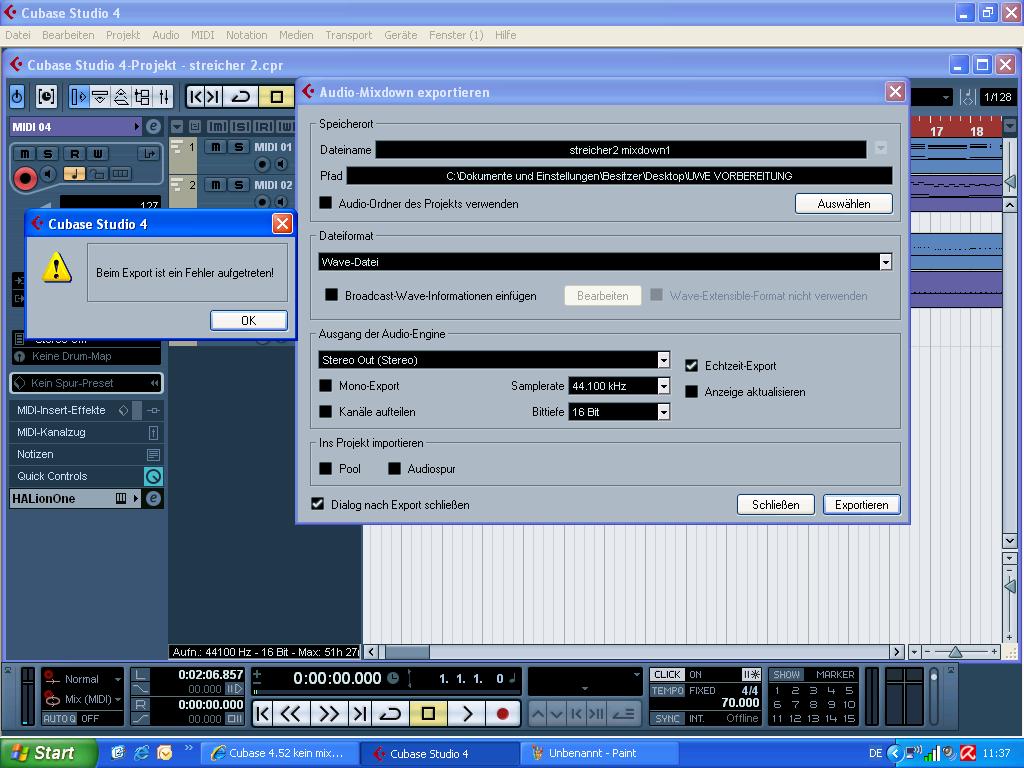This screenshot has height=768, width=1024.
Task: Click next marker button in project toolbar
Action: tap(213, 97)
